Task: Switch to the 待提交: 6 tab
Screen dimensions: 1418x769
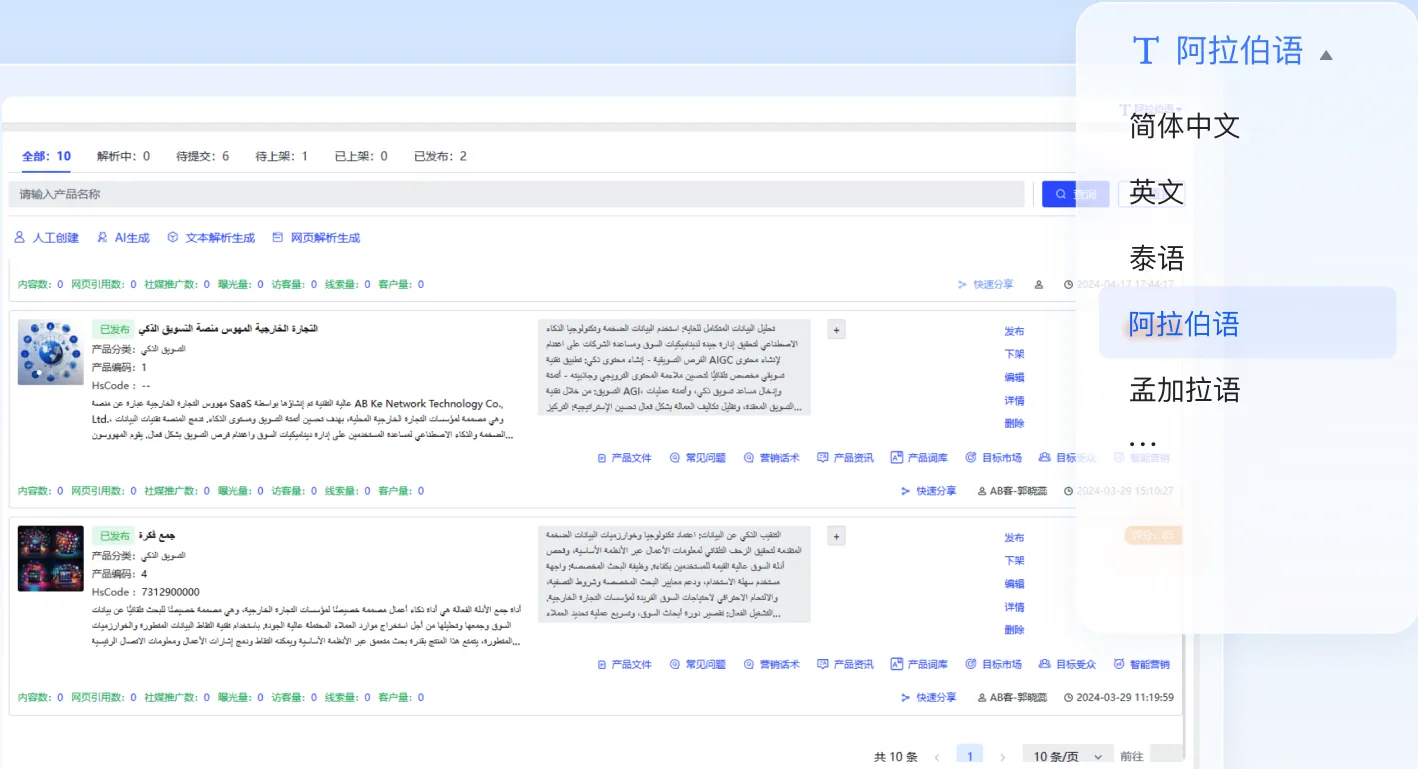Action: [202, 156]
